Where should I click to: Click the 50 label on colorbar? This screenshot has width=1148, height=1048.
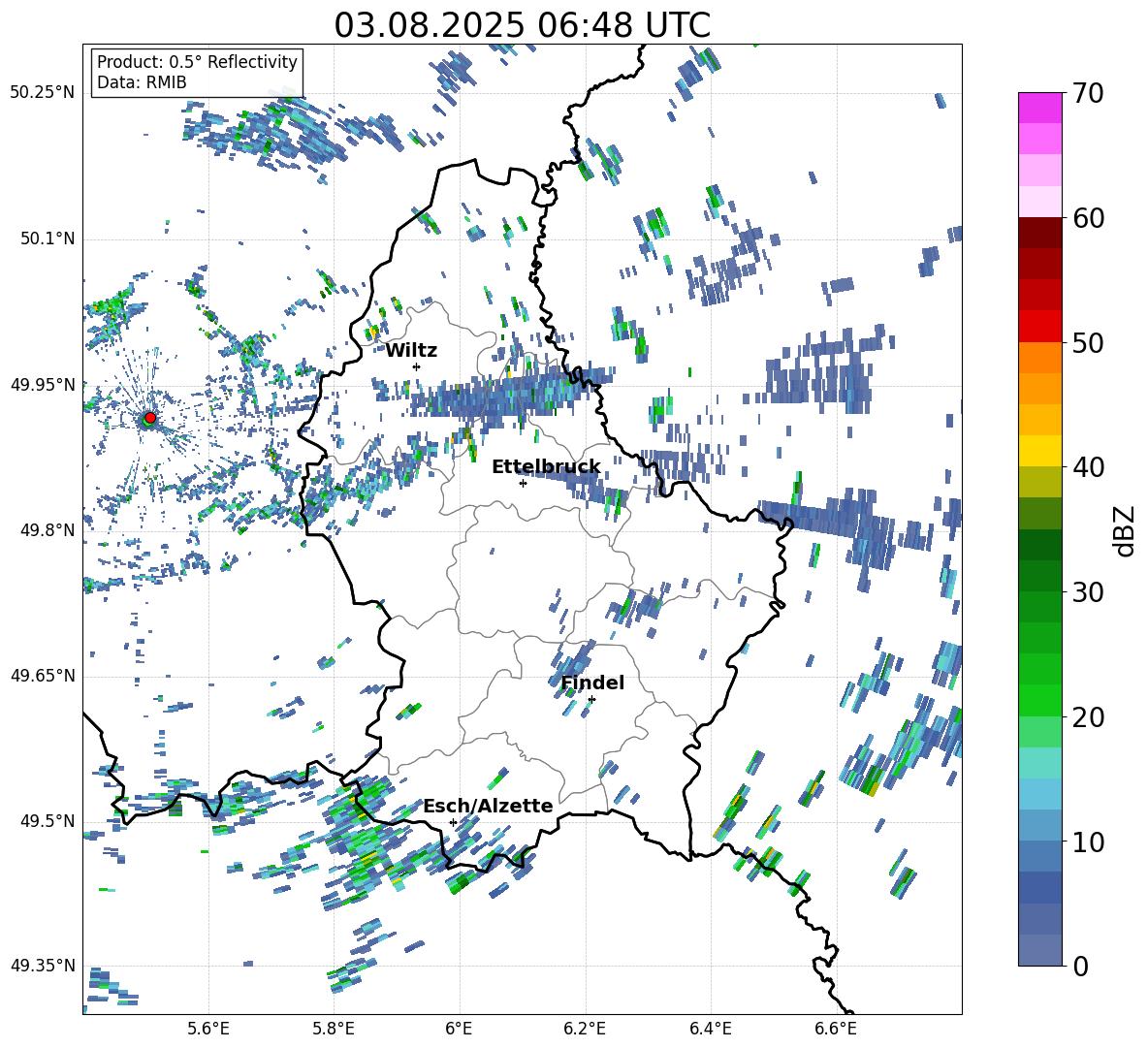(x=1088, y=342)
